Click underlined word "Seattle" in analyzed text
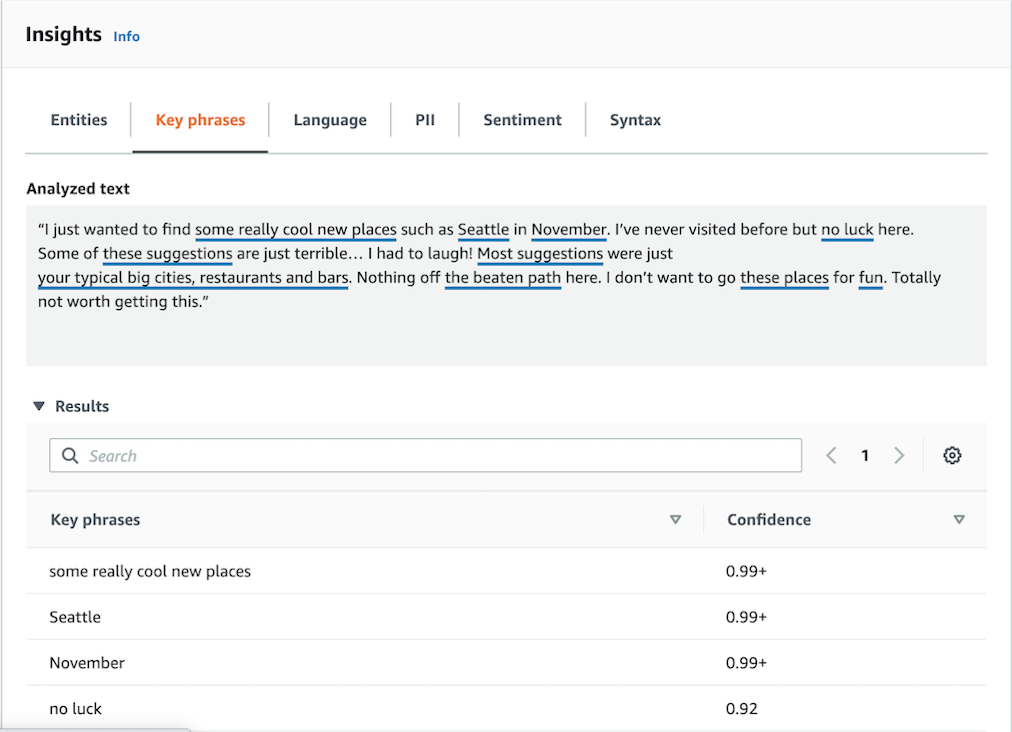The image size is (1012, 732). pyautogui.click(x=483, y=230)
